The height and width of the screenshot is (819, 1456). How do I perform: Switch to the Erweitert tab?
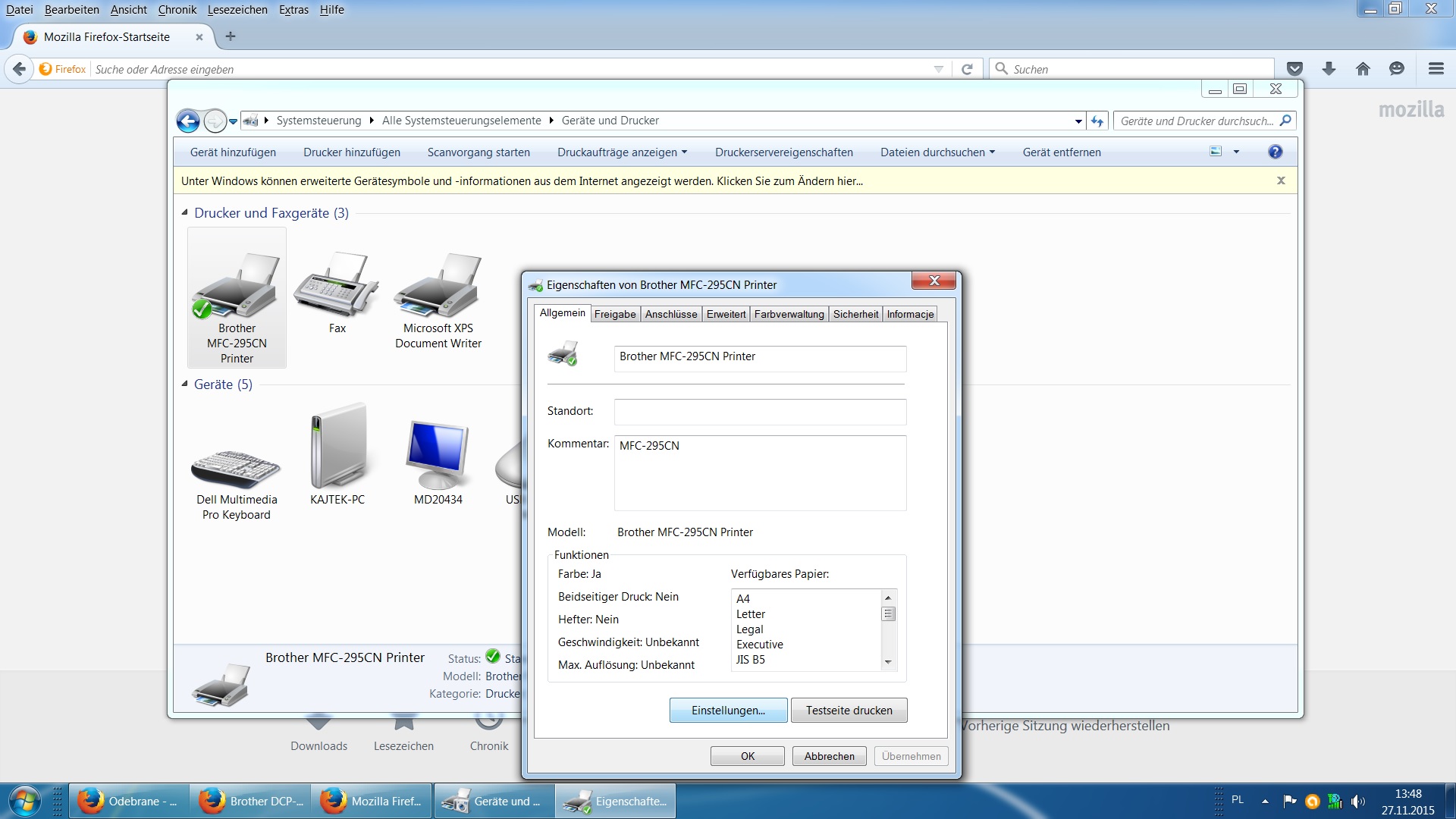click(726, 314)
